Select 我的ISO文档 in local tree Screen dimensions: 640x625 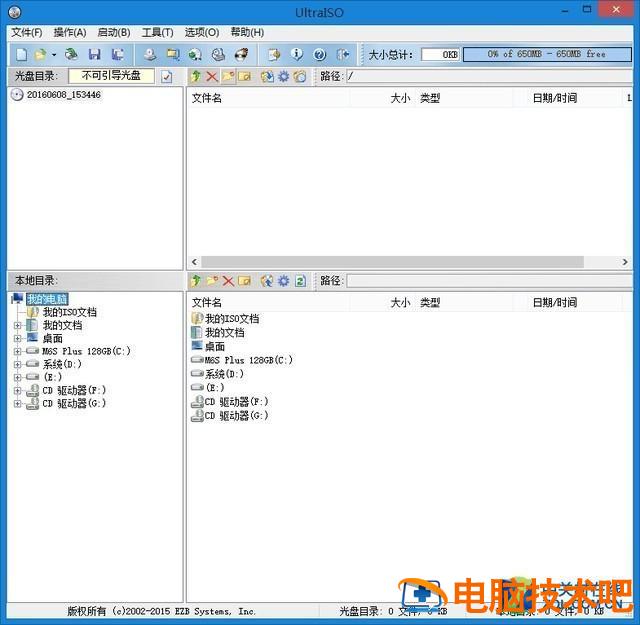tap(70, 312)
